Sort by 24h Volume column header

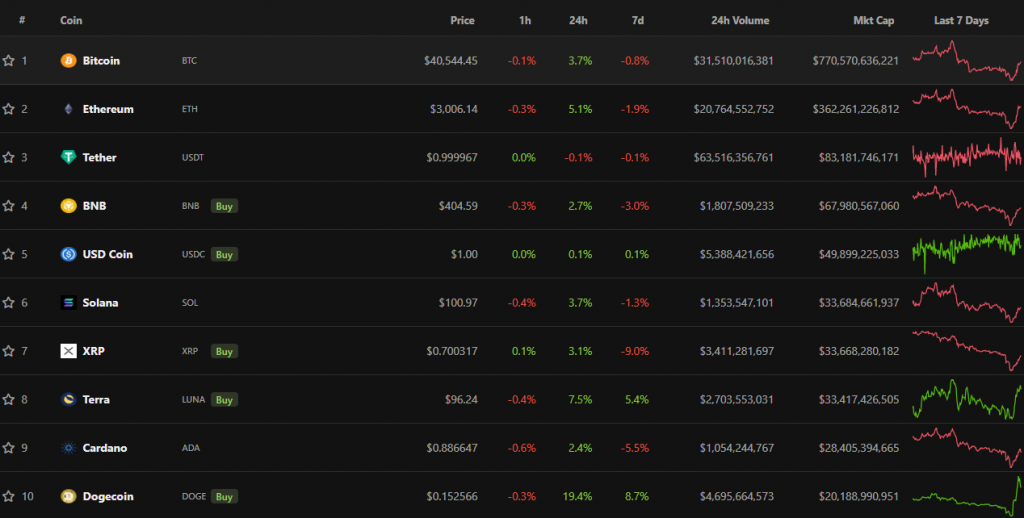coord(740,20)
